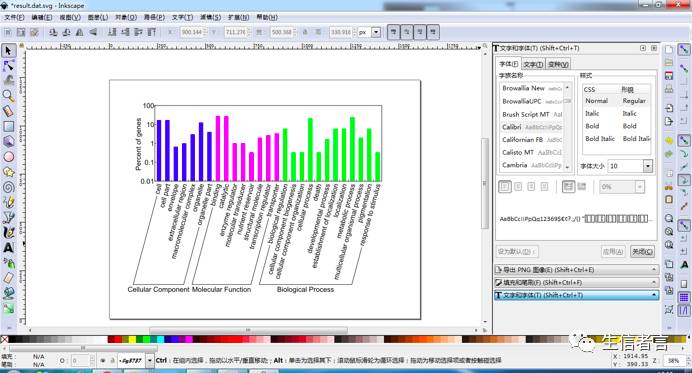
Task: Toggle horizontal text orientation button
Action: [x=568, y=187]
